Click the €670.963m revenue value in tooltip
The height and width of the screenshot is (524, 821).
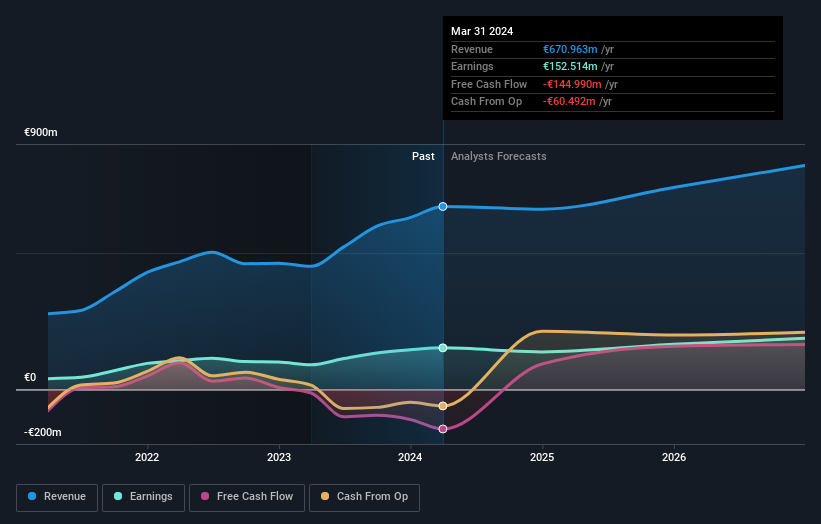coord(570,49)
